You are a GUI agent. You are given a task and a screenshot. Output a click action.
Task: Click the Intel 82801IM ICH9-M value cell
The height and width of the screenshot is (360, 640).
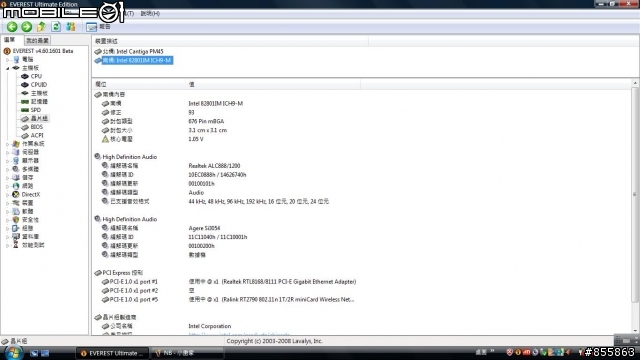[216, 104]
